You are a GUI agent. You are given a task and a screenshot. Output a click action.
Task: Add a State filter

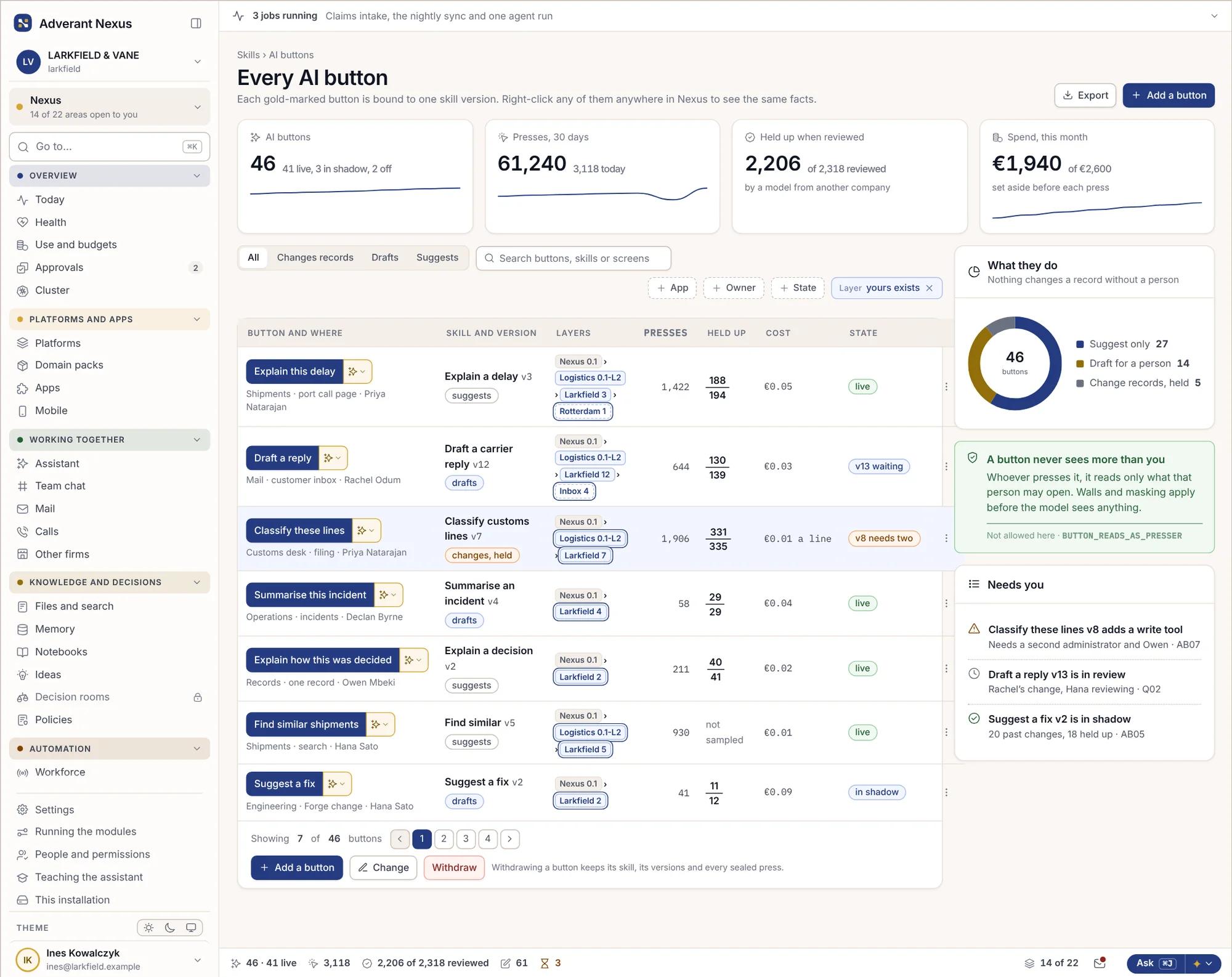click(798, 288)
